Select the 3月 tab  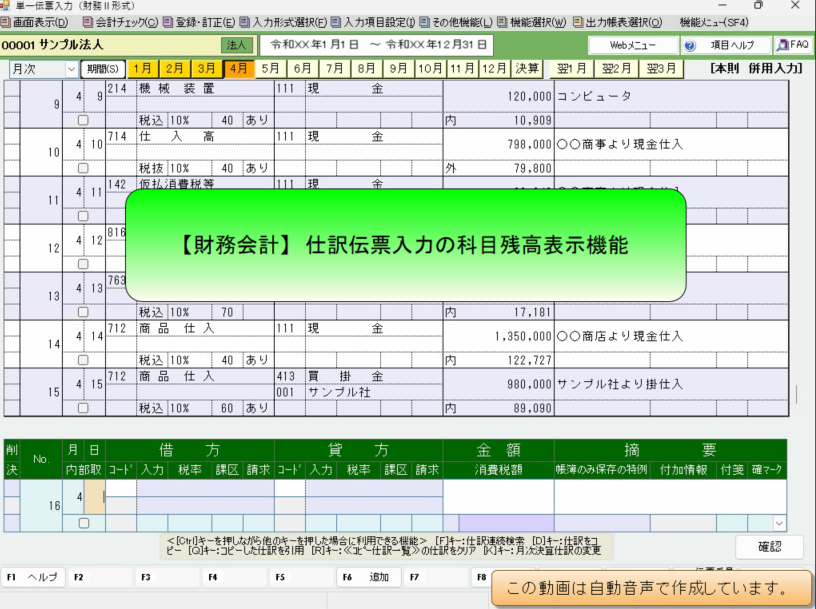[207, 69]
